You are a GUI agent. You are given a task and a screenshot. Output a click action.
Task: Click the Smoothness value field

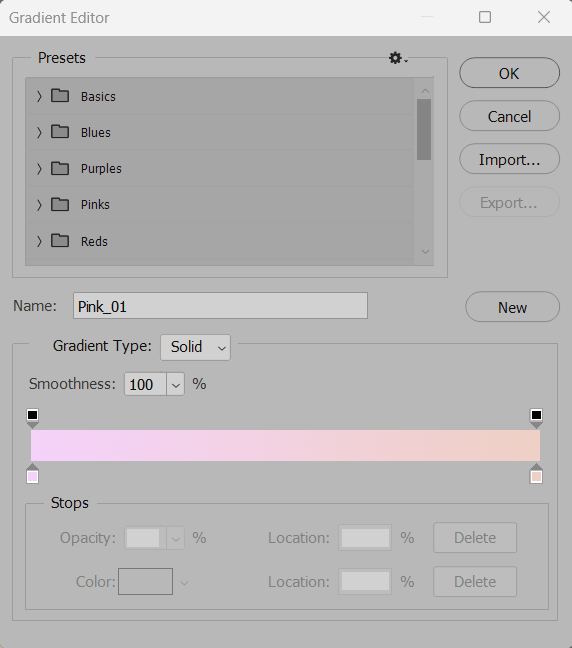pyautogui.click(x=145, y=384)
